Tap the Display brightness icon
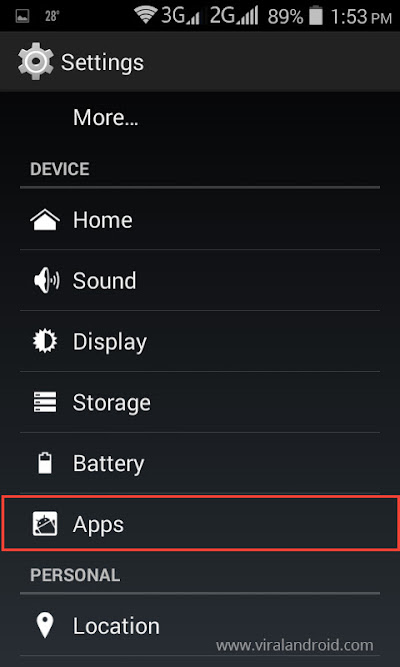This screenshot has height=667, width=400. [45, 342]
